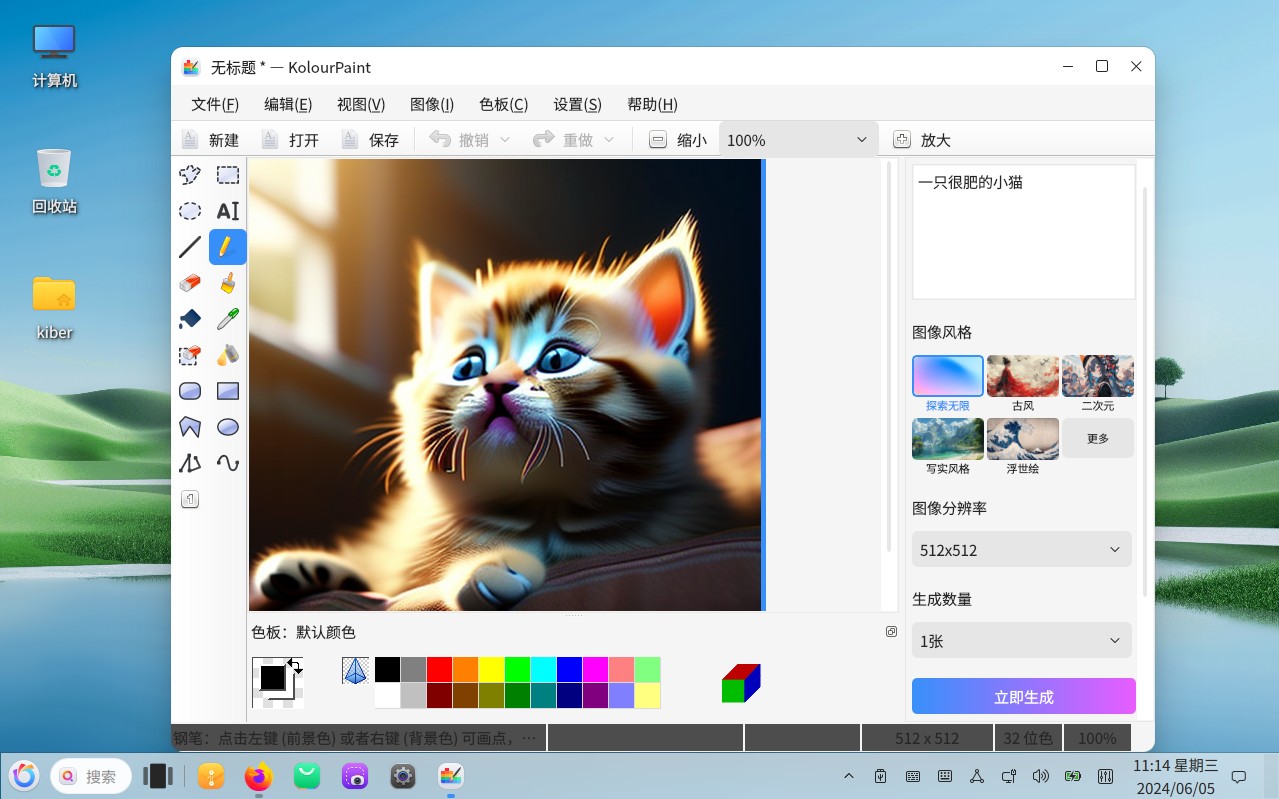The height and width of the screenshot is (799, 1279).
Task: Pick the red color swatch
Action: [x=439, y=670]
